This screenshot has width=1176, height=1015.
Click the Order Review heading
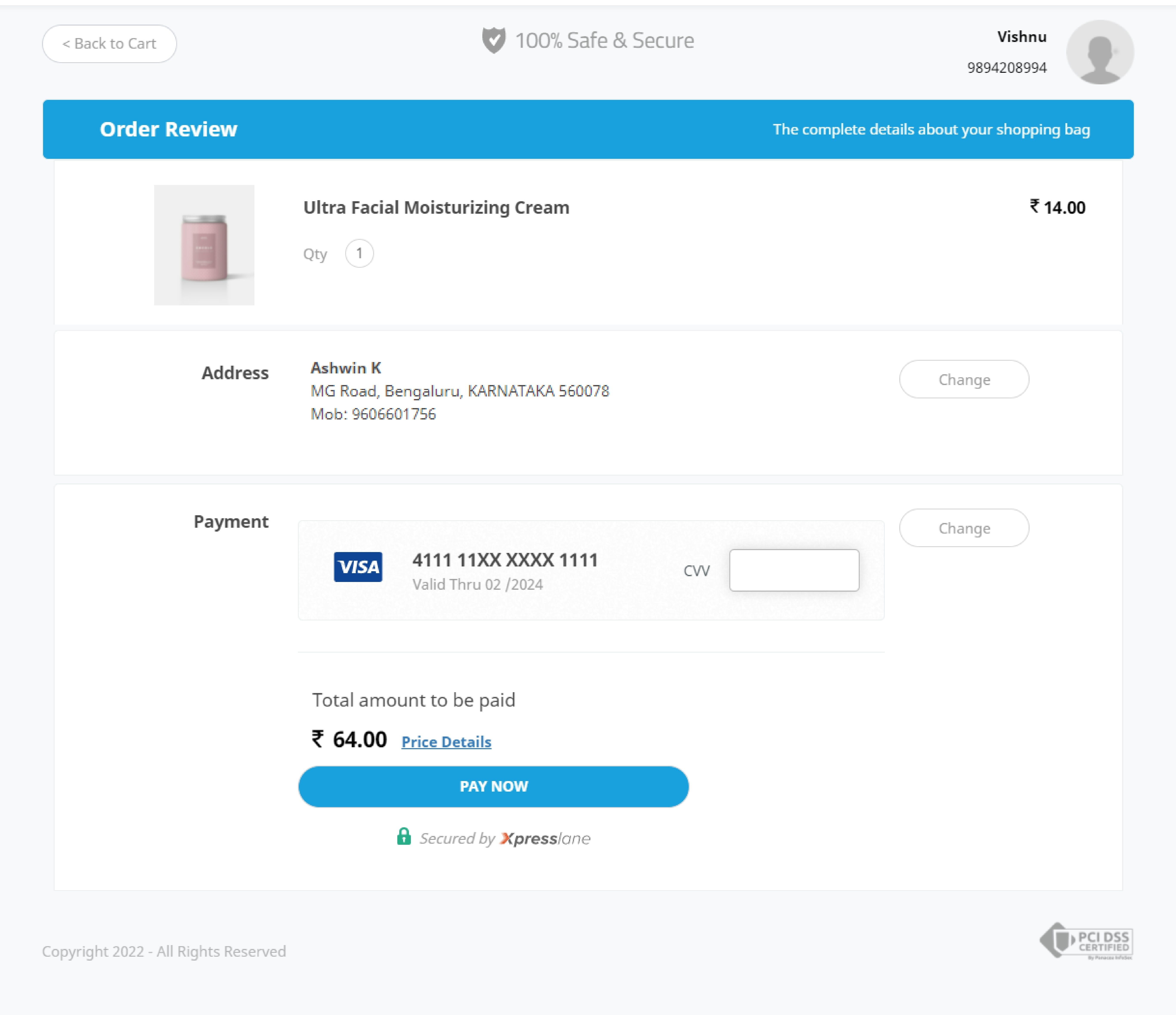tap(169, 129)
